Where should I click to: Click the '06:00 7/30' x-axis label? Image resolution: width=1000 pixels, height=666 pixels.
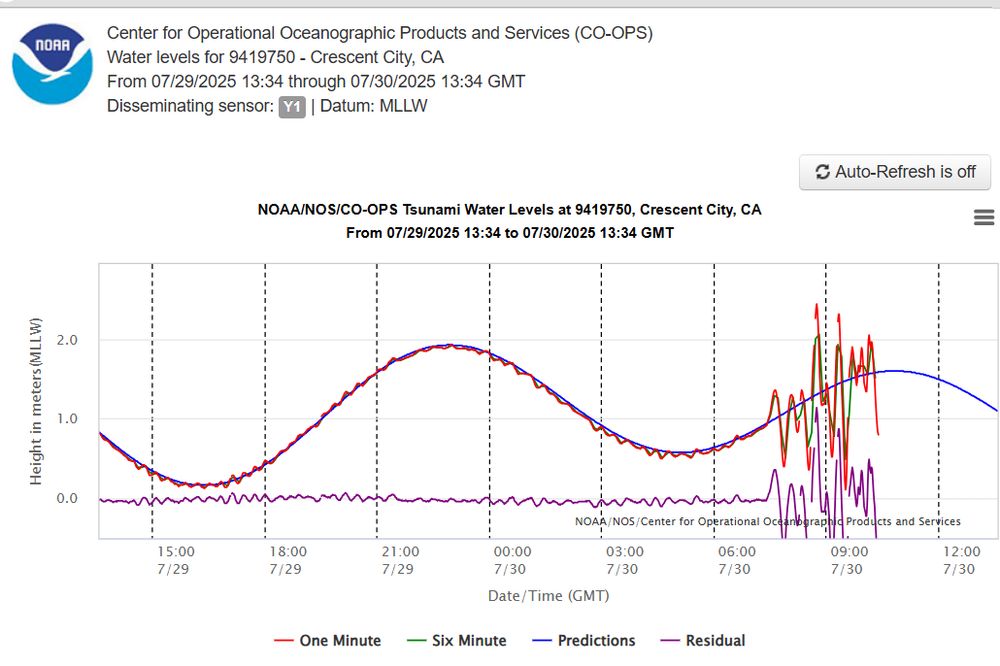pyautogui.click(x=737, y=560)
